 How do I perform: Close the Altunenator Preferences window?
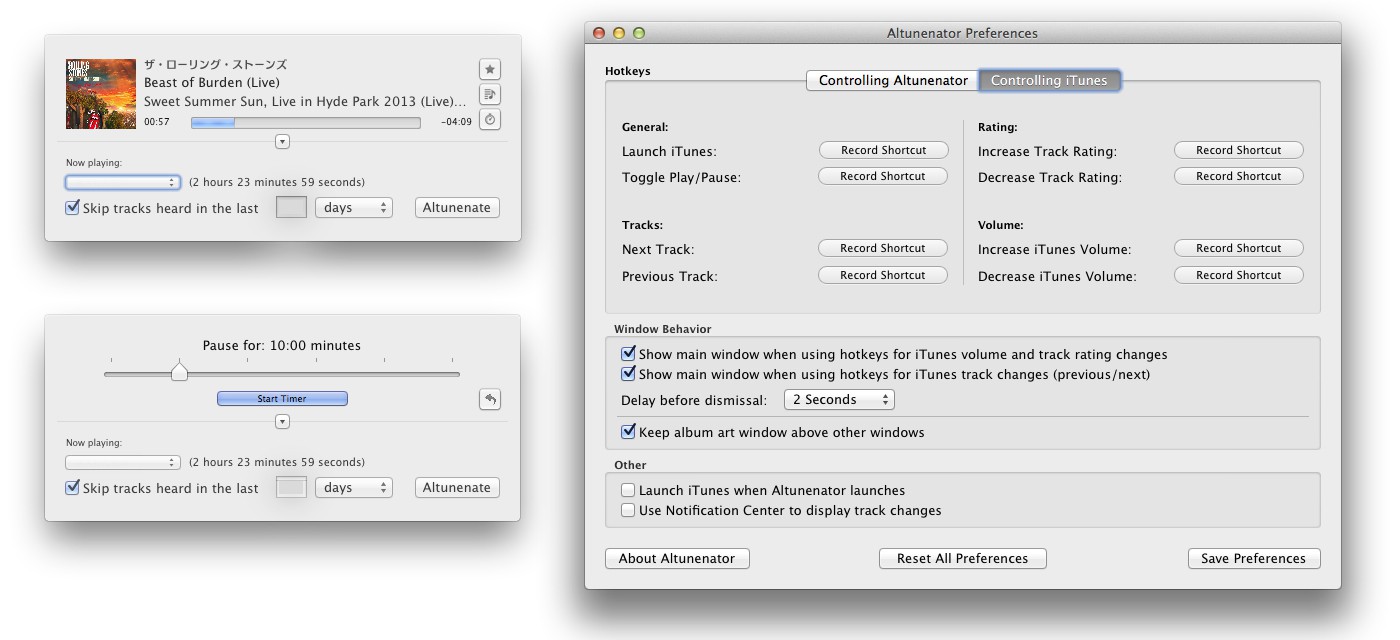(600, 33)
